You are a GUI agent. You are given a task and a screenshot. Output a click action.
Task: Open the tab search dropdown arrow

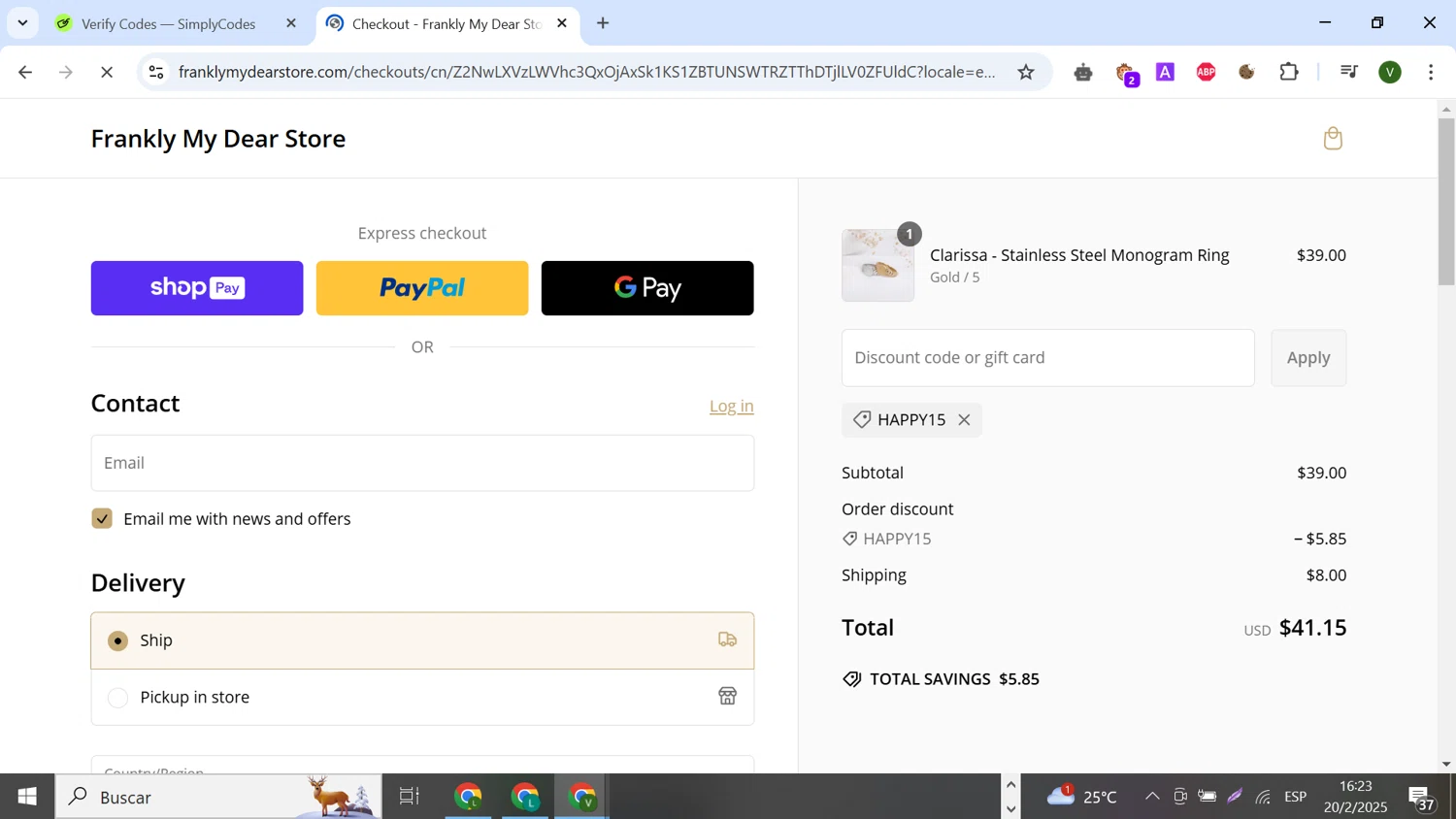(x=22, y=22)
